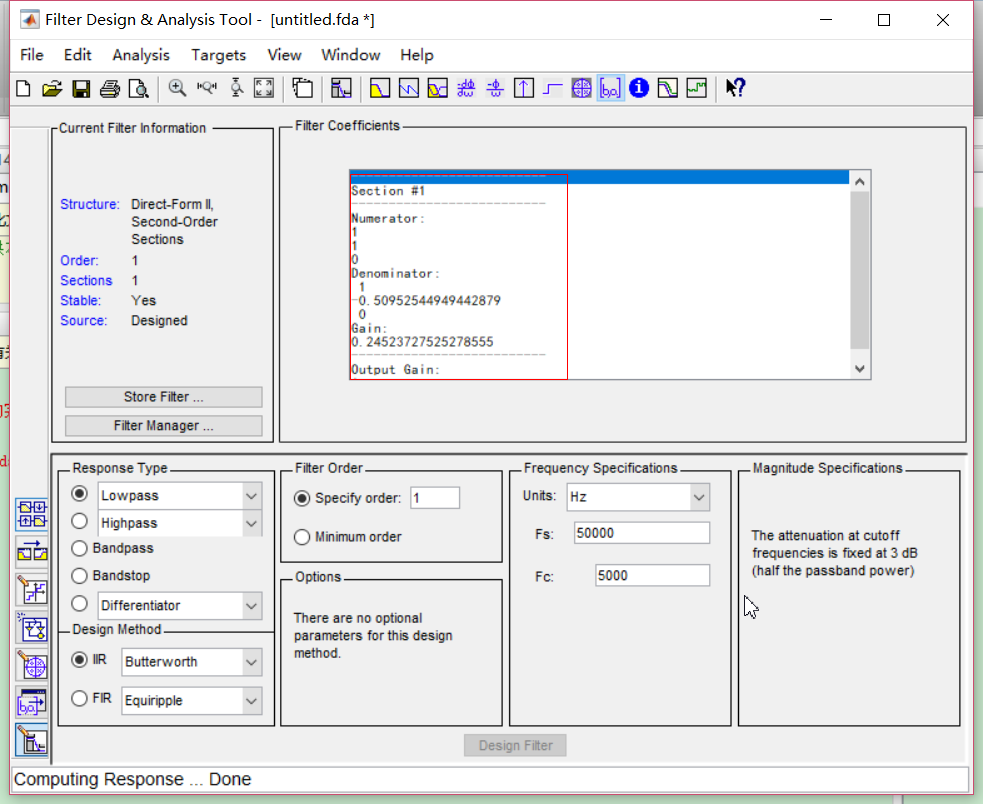
Task: Open the Window menu
Action: click(351, 55)
